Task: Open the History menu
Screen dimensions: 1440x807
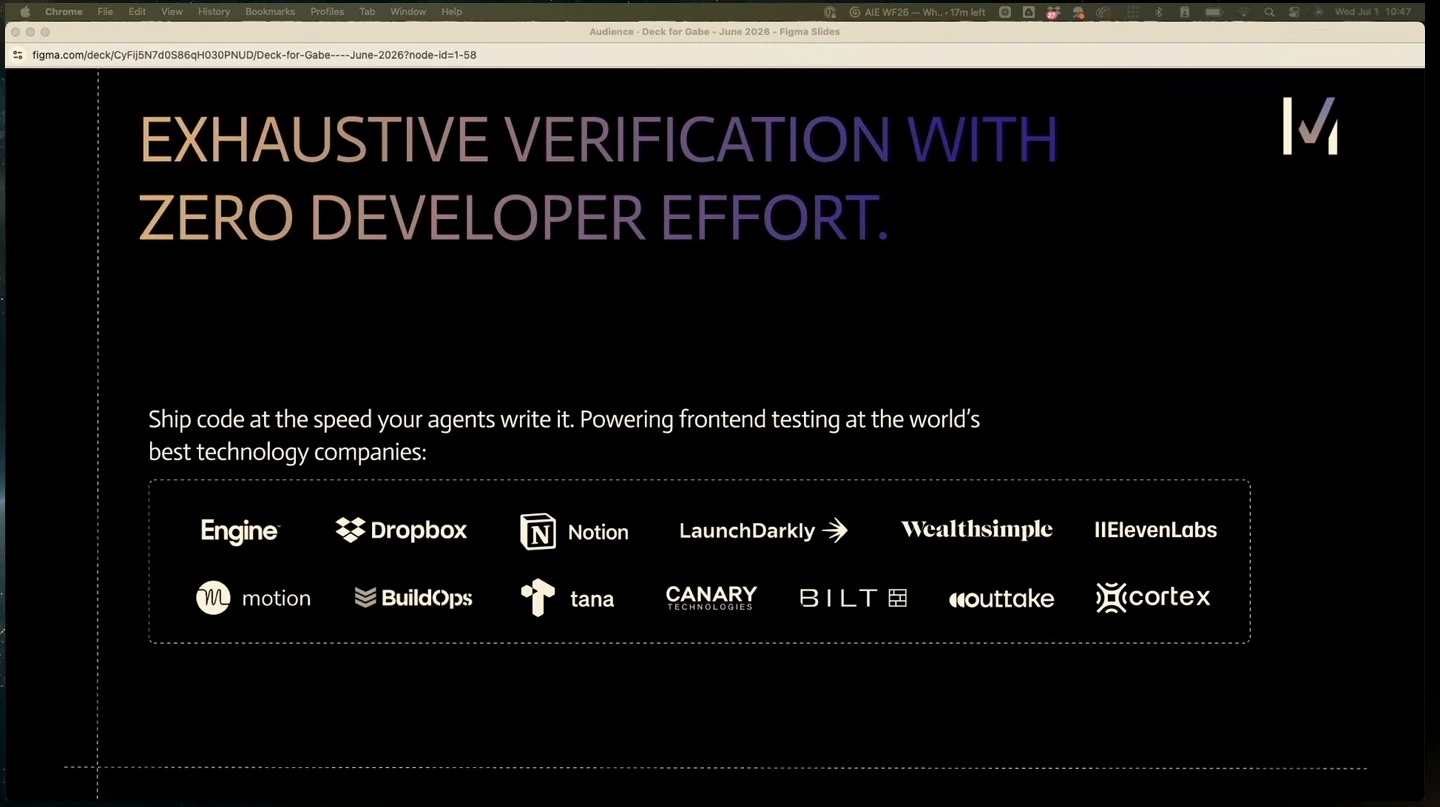Action: coord(214,12)
